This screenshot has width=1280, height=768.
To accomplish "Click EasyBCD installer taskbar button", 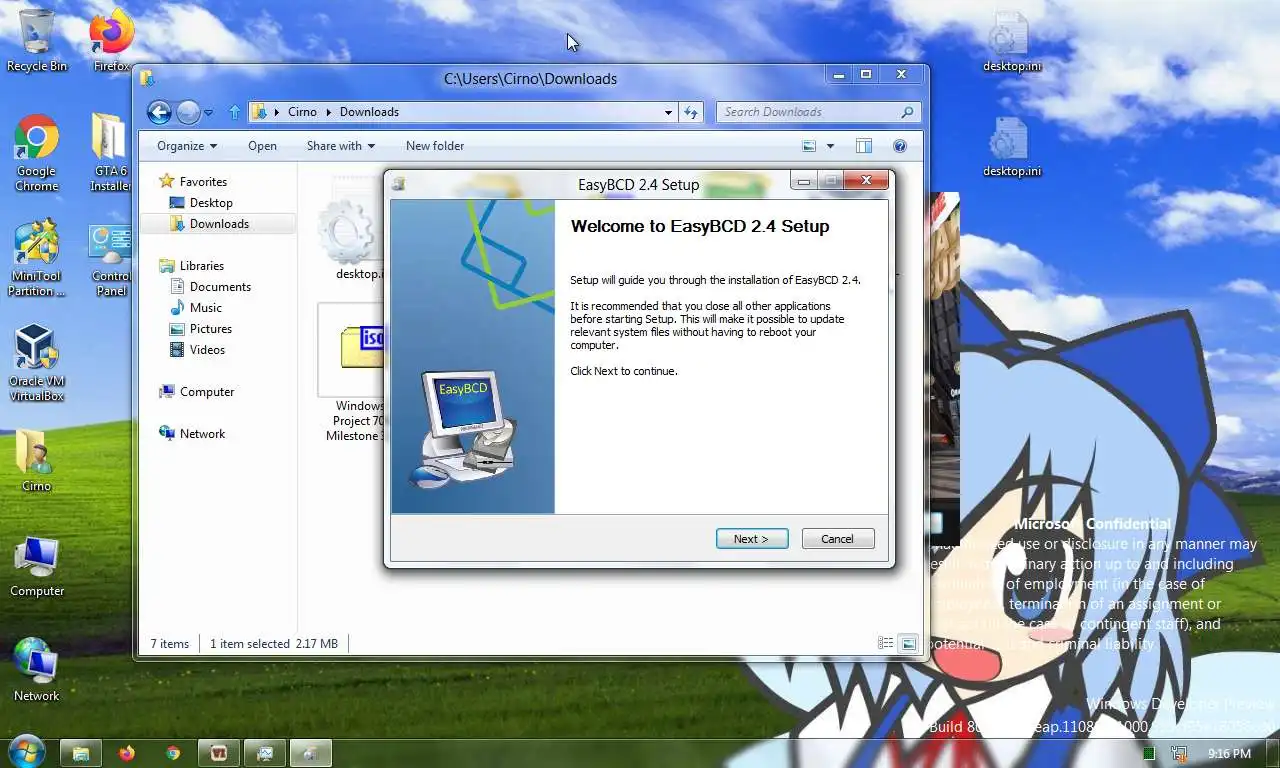I will pyautogui.click(x=311, y=753).
